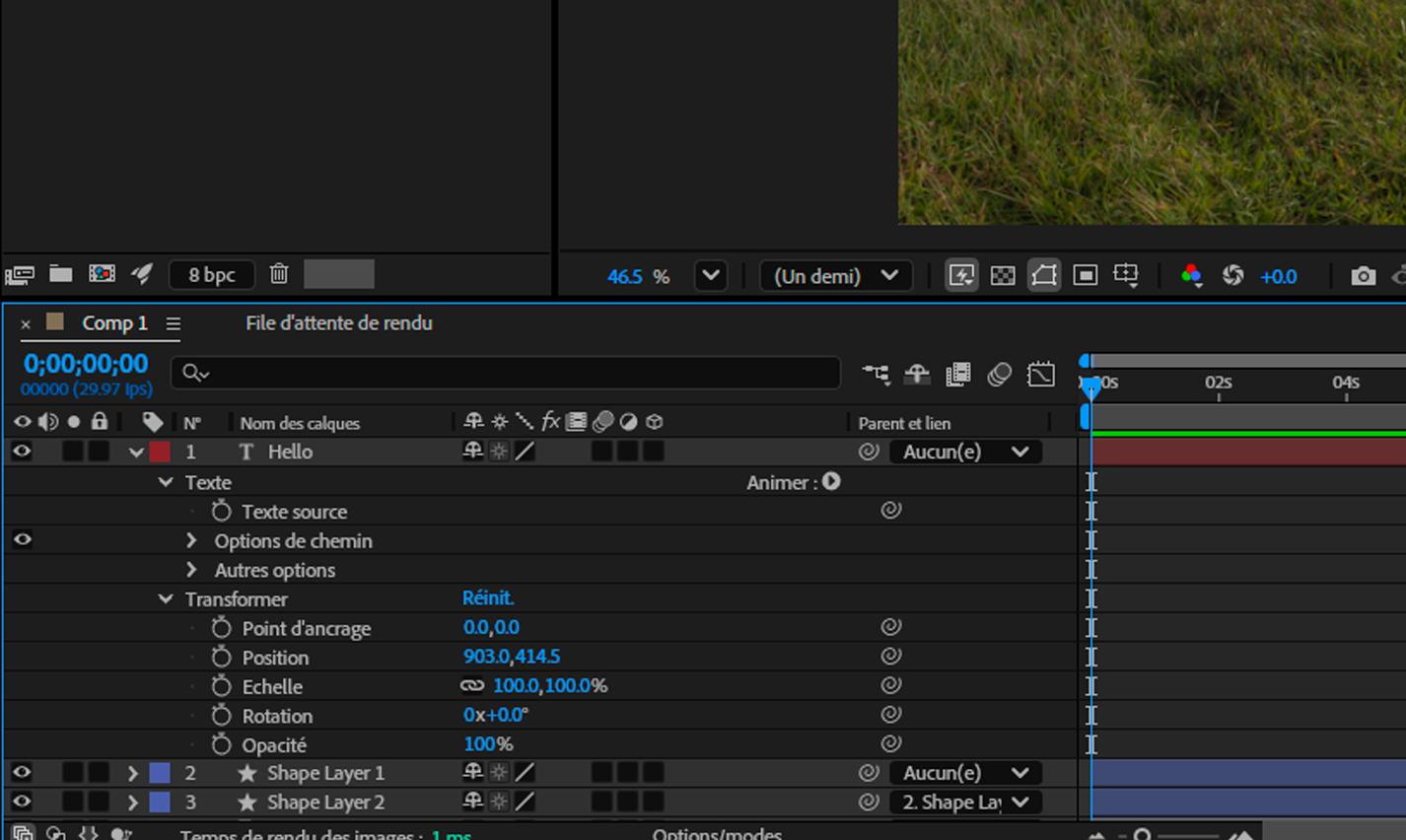Open the Hello layer parent dropdown
1406x840 pixels.
click(x=965, y=452)
